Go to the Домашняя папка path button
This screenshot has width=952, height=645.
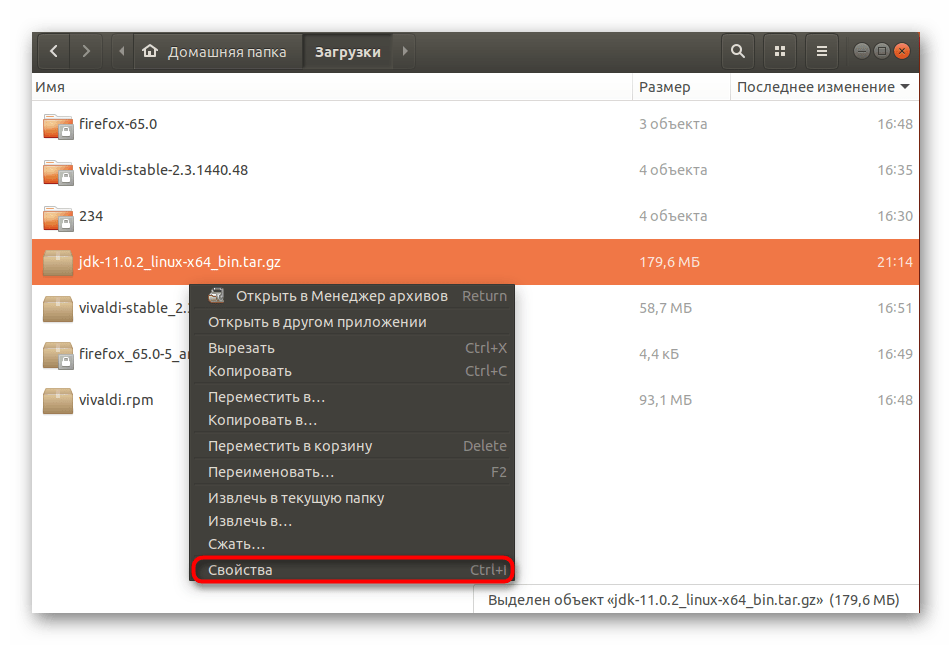point(216,52)
